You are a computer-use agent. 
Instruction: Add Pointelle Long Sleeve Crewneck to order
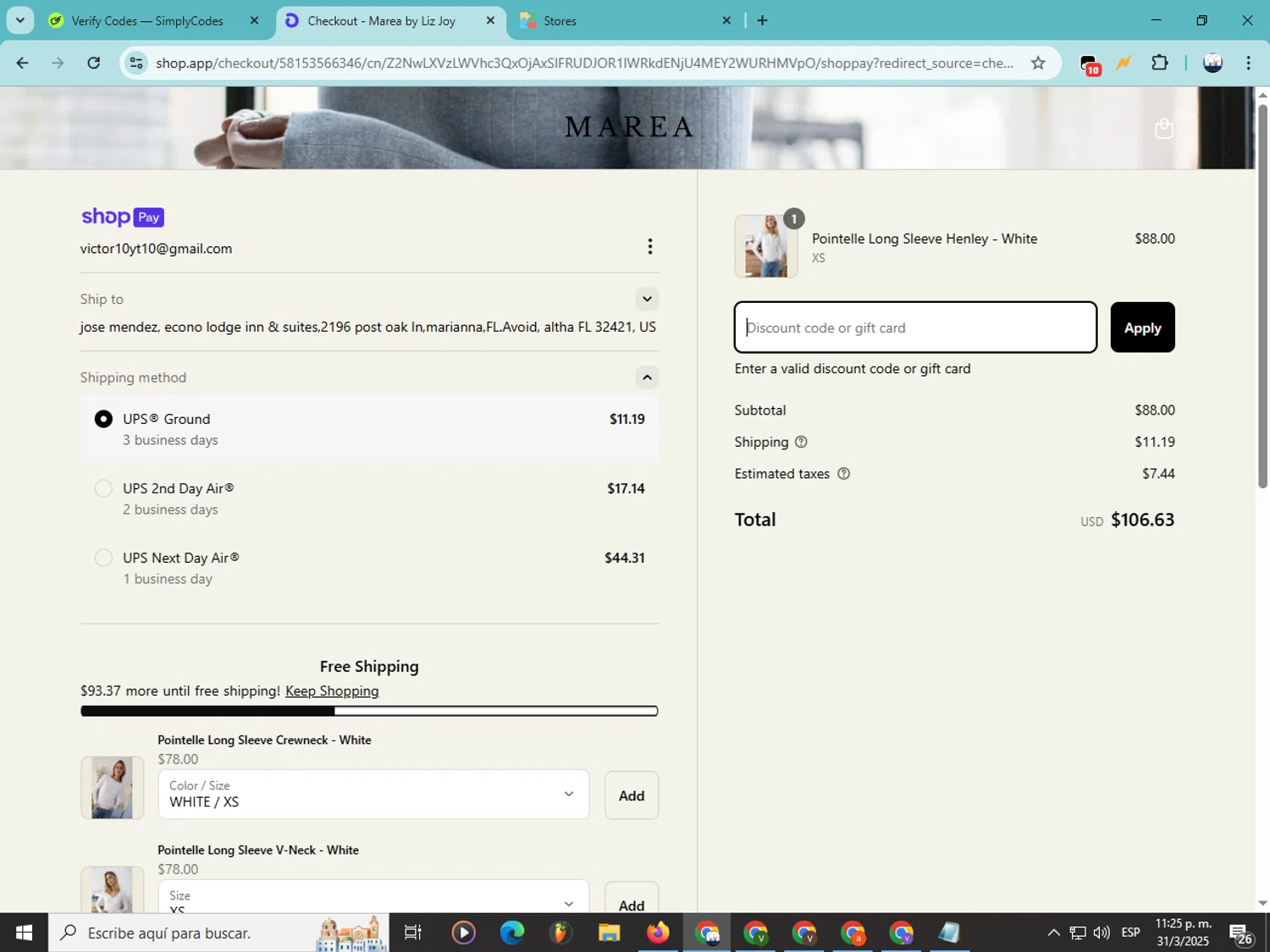click(632, 795)
